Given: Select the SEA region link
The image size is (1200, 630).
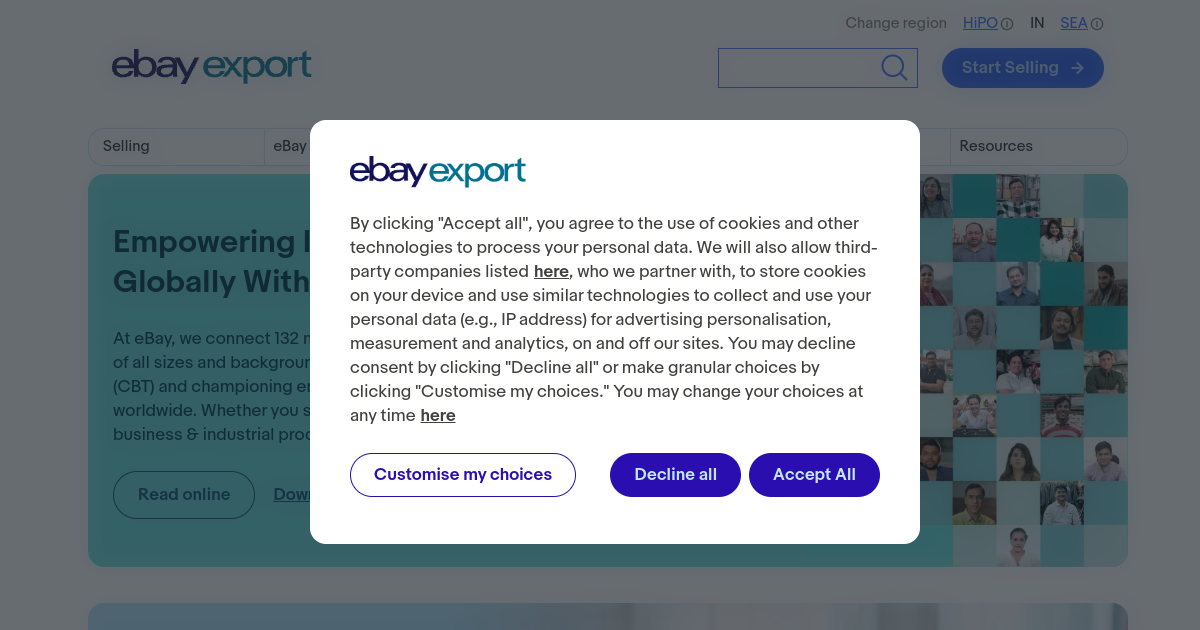Looking at the screenshot, I should [x=1074, y=23].
